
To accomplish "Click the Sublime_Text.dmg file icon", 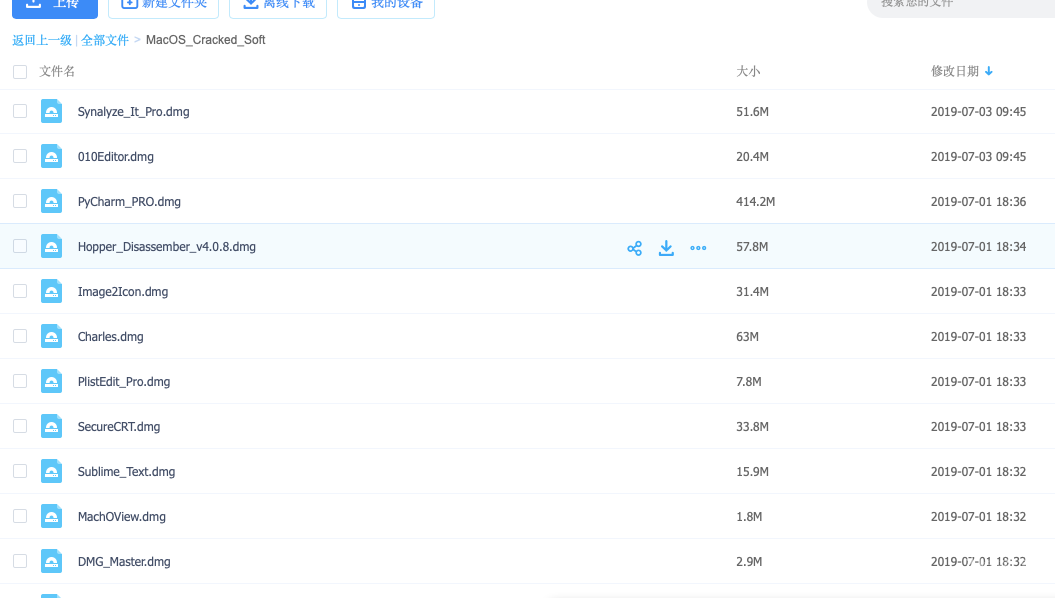I will coord(51,472).
